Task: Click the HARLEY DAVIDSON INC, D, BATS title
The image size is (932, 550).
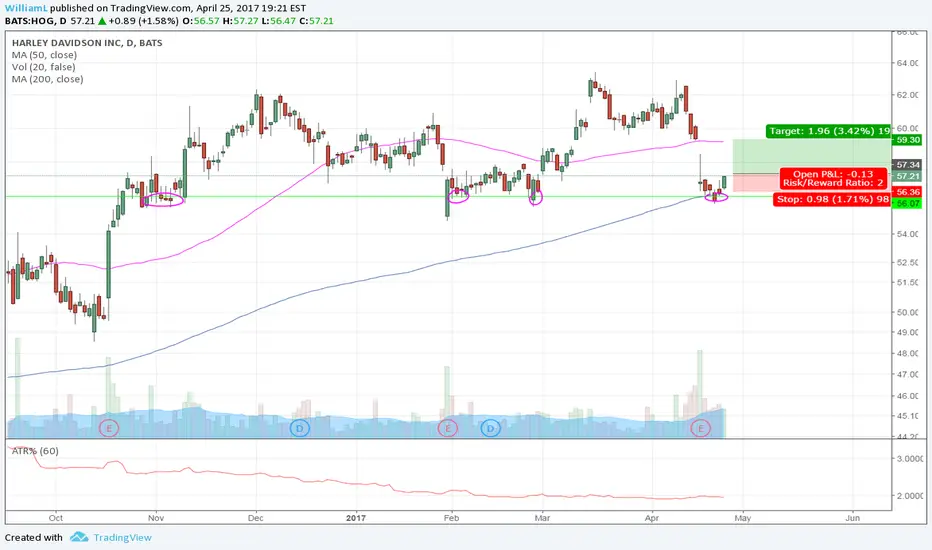Action: [x=87, y=43]
